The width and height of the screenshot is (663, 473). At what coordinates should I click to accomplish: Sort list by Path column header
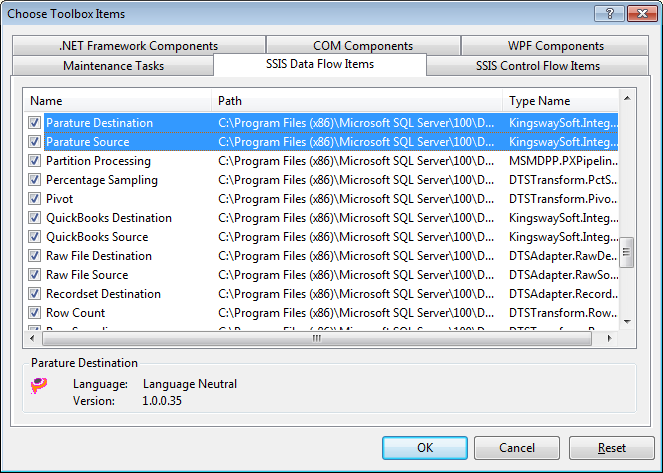[357, 101]
